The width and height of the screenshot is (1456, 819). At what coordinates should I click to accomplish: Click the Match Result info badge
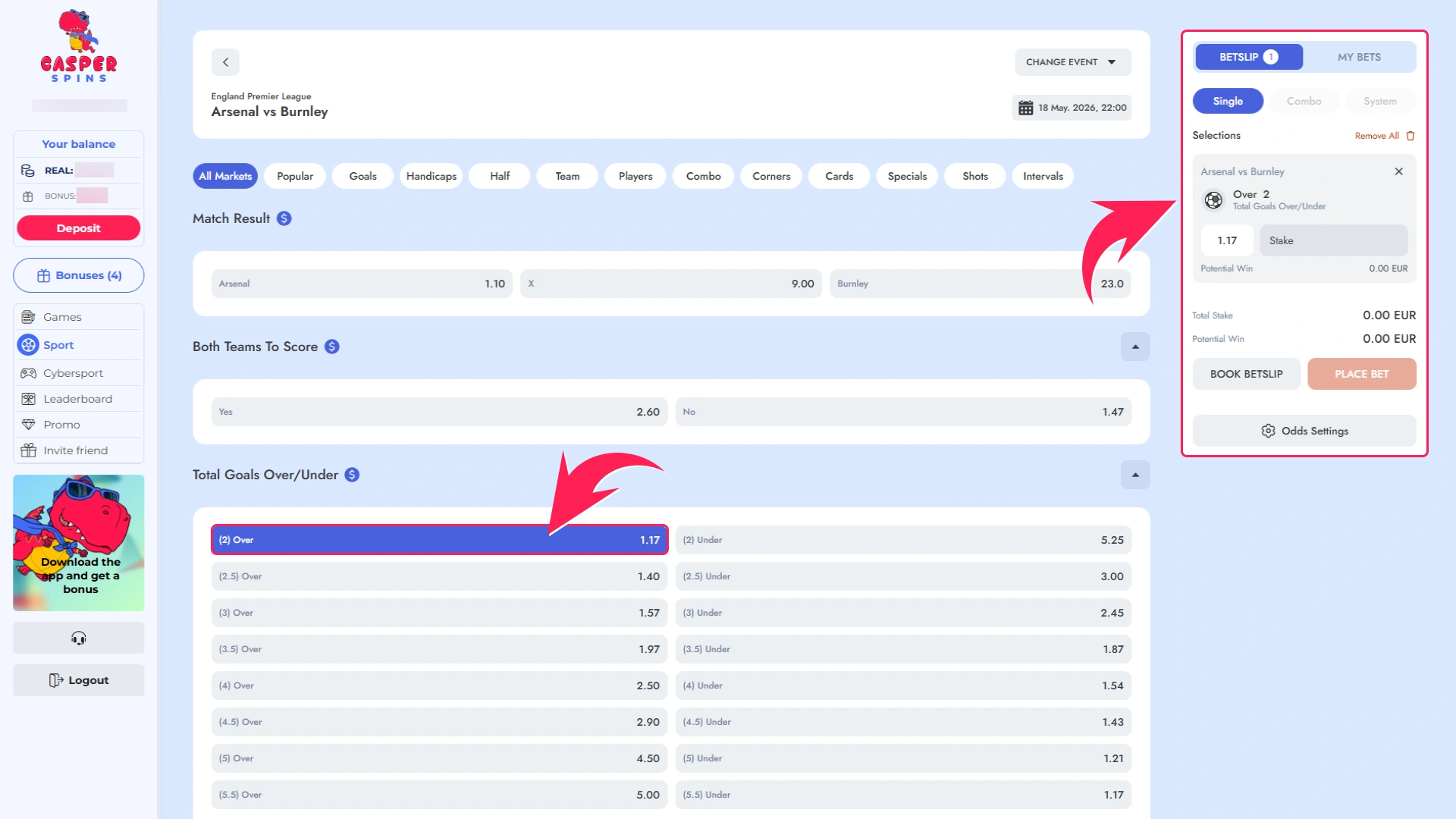[284, 218]
